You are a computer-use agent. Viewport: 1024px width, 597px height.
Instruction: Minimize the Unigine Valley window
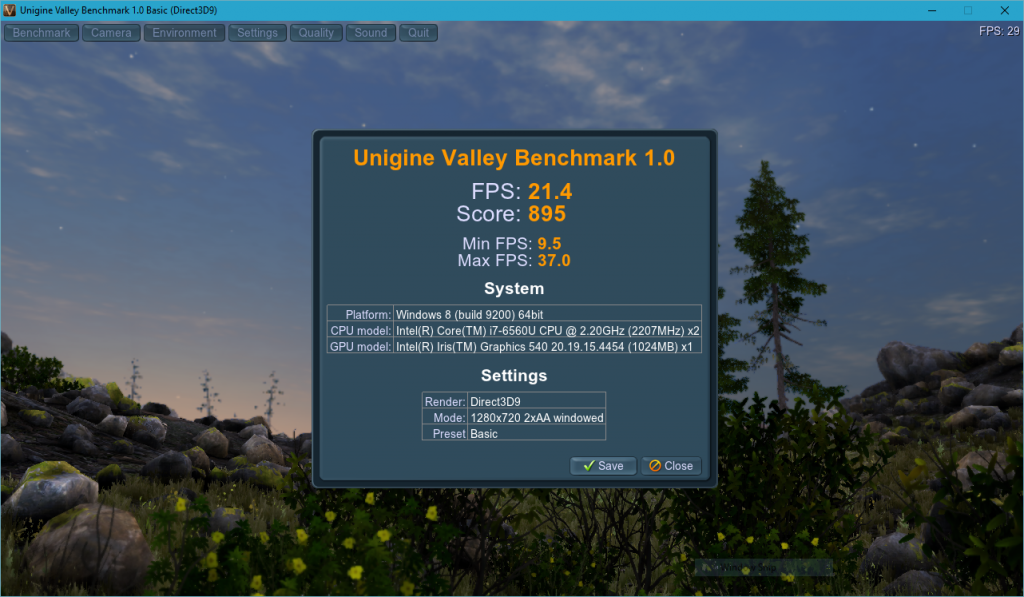point(932,10)
